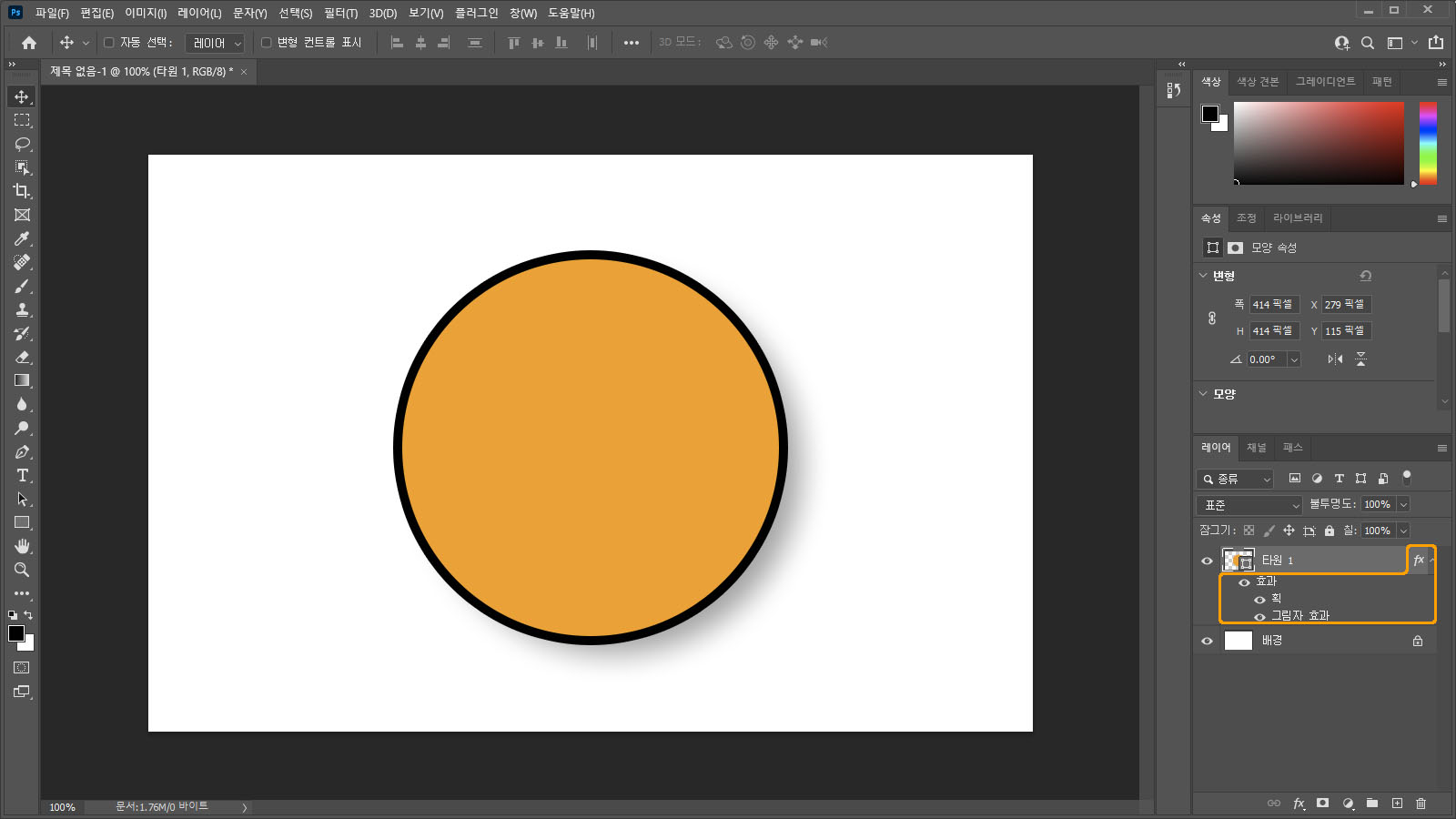
Task: Click the Home icon in options bar
Action: tap(29, 43)
